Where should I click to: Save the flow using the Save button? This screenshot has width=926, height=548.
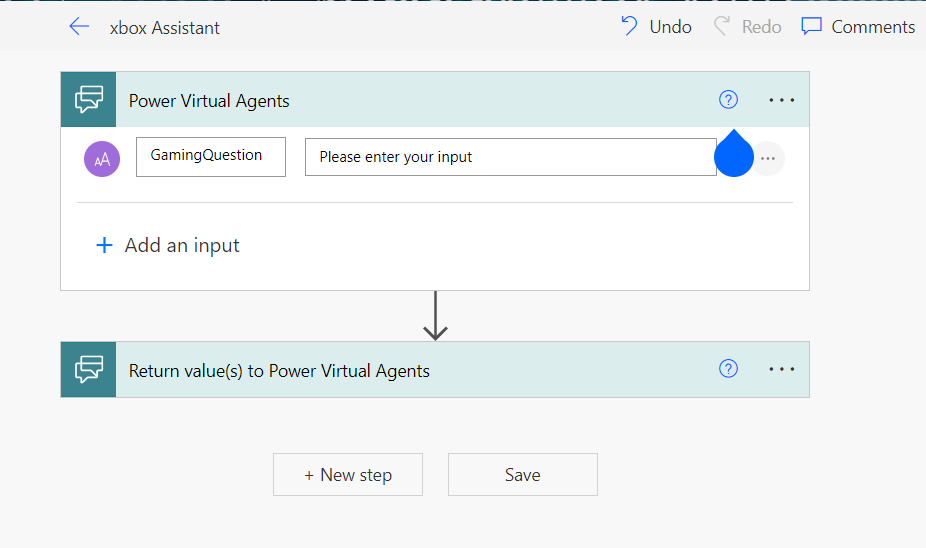(x=522, y=475)
